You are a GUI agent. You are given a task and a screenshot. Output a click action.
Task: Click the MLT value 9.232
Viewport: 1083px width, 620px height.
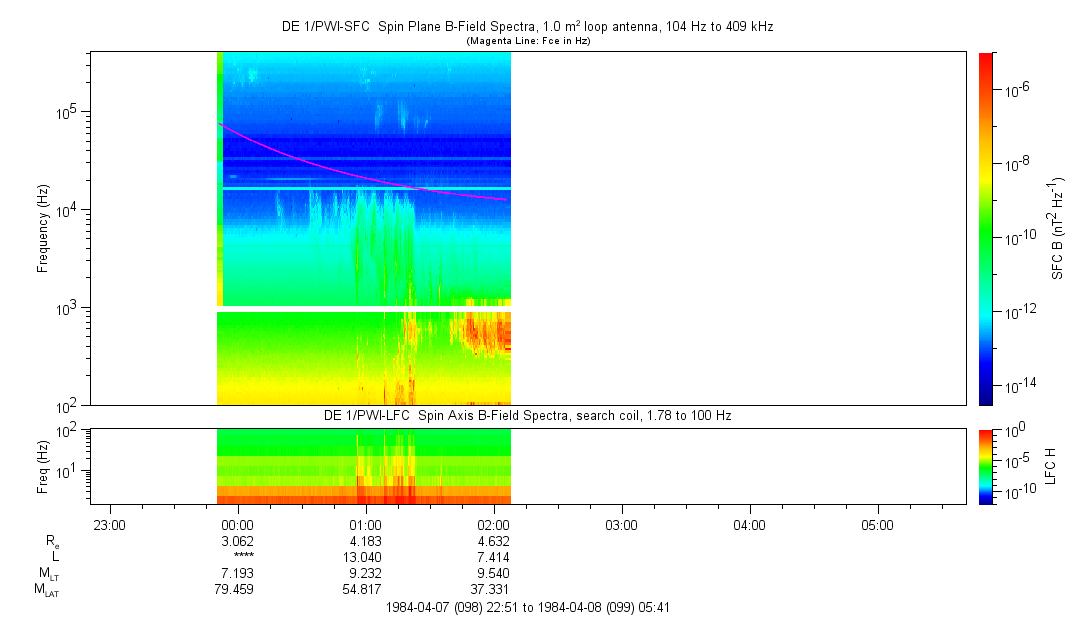coord(365,574)
